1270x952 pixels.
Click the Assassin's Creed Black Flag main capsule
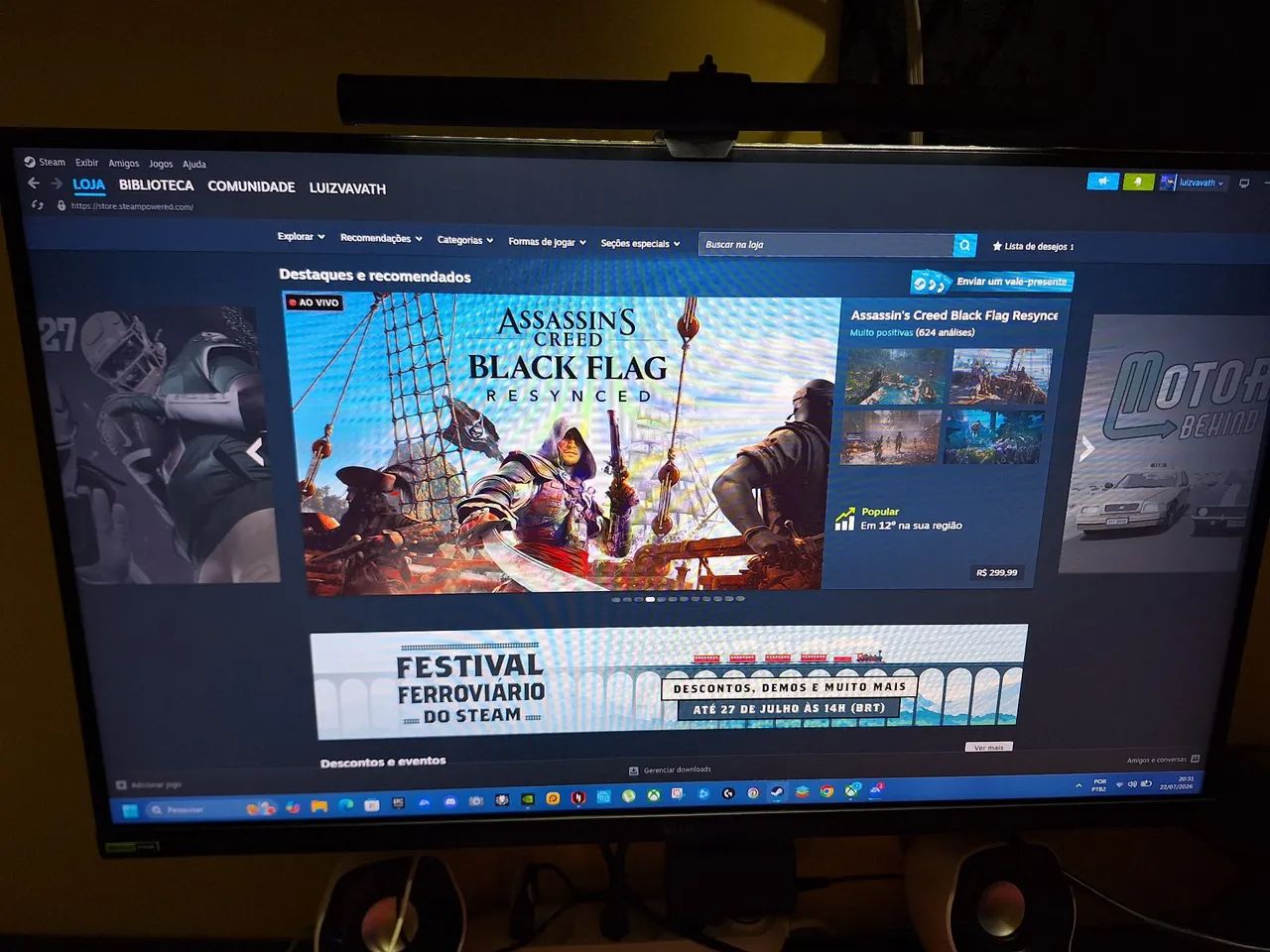point(563,443)
